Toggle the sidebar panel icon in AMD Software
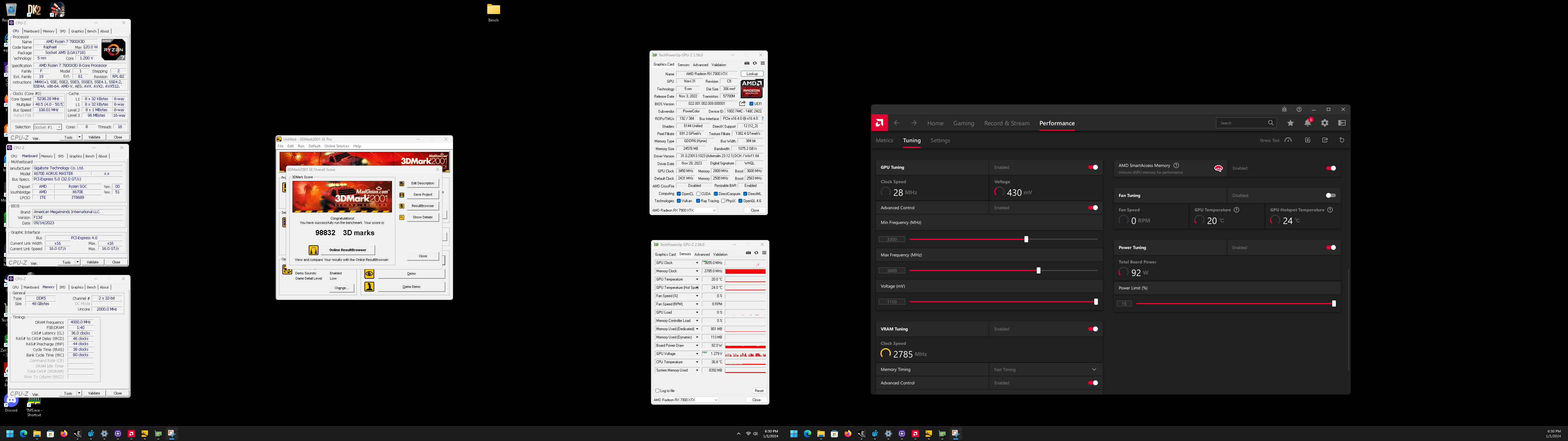The image size is (1568, 441). [1342, 123]
